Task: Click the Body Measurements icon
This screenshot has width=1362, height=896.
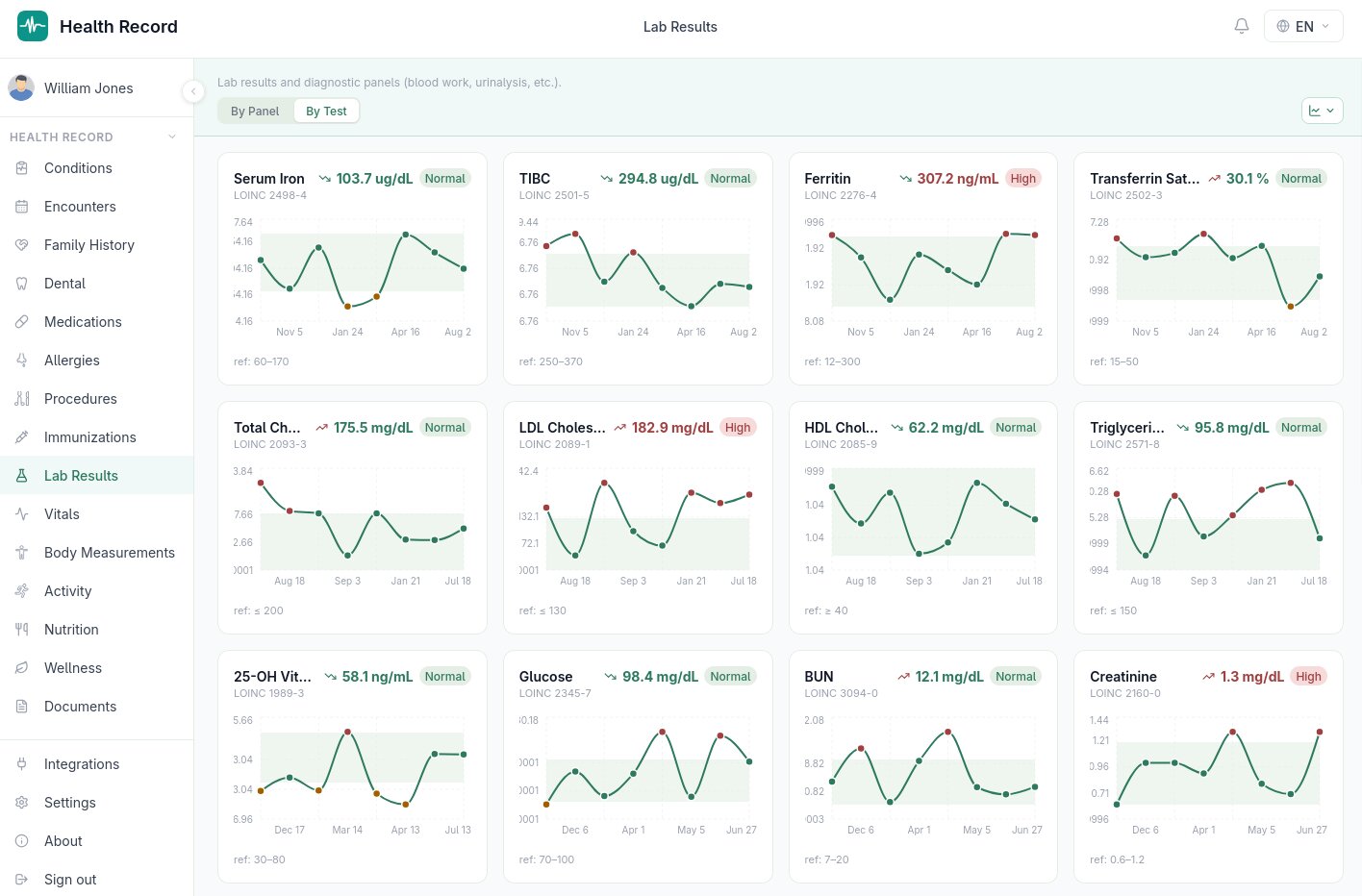Action: pyautogui.click(x=22, y=553)
